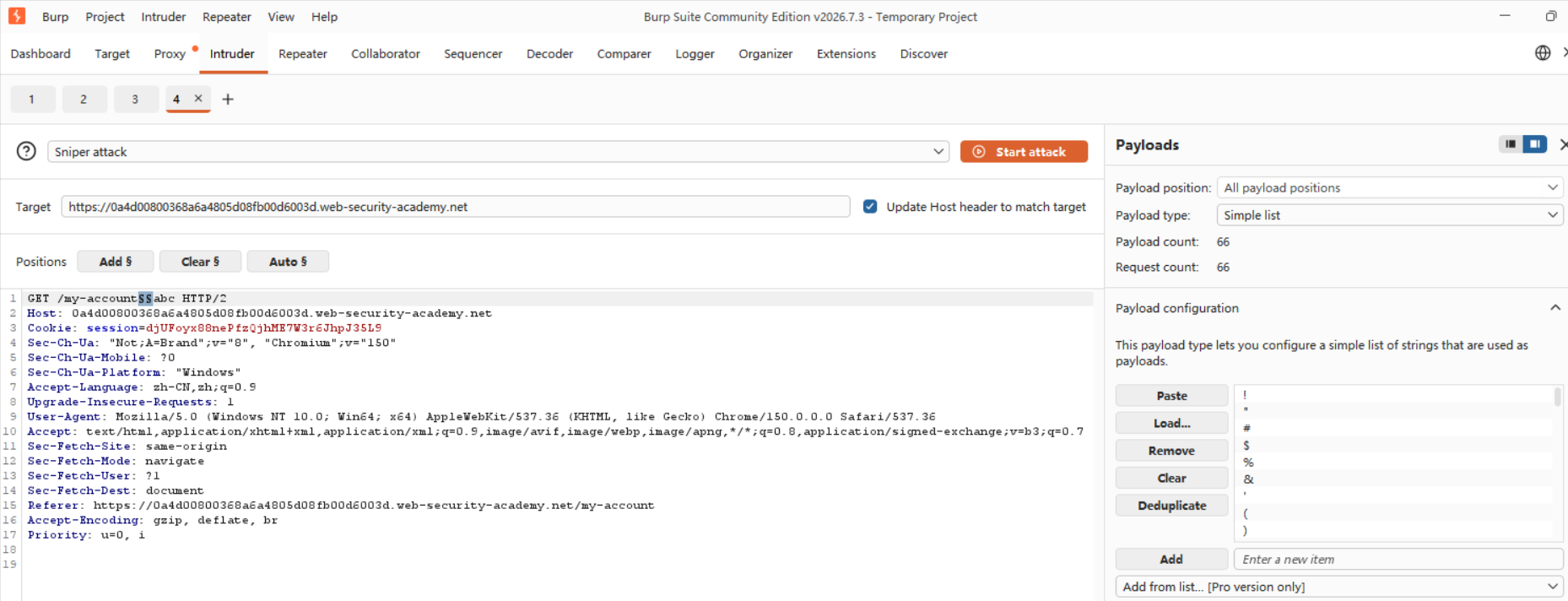Select Intruder attack tab 3

135,99
